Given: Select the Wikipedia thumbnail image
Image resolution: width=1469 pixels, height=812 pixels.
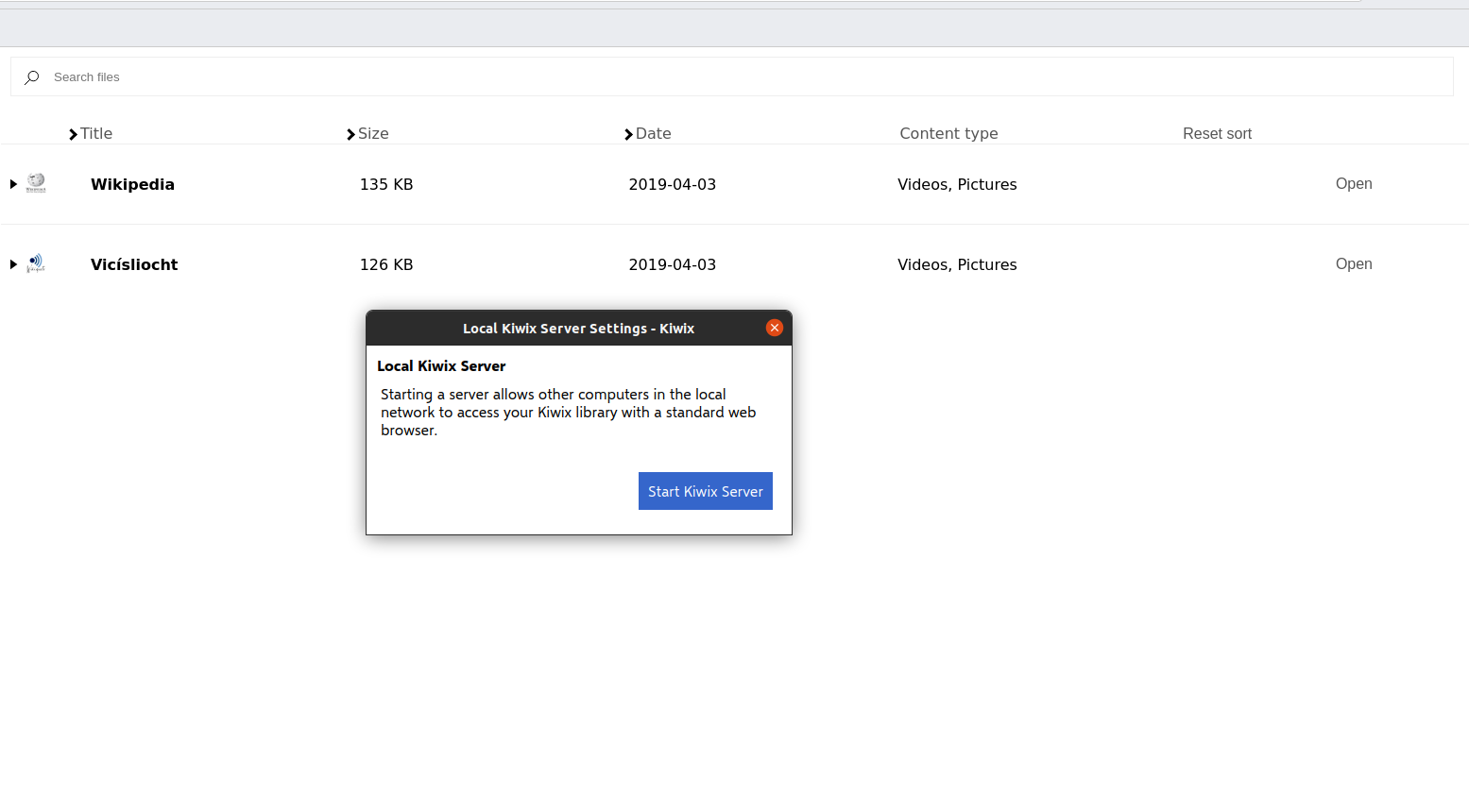Looking at the screenshot, I should coord(36,183).
